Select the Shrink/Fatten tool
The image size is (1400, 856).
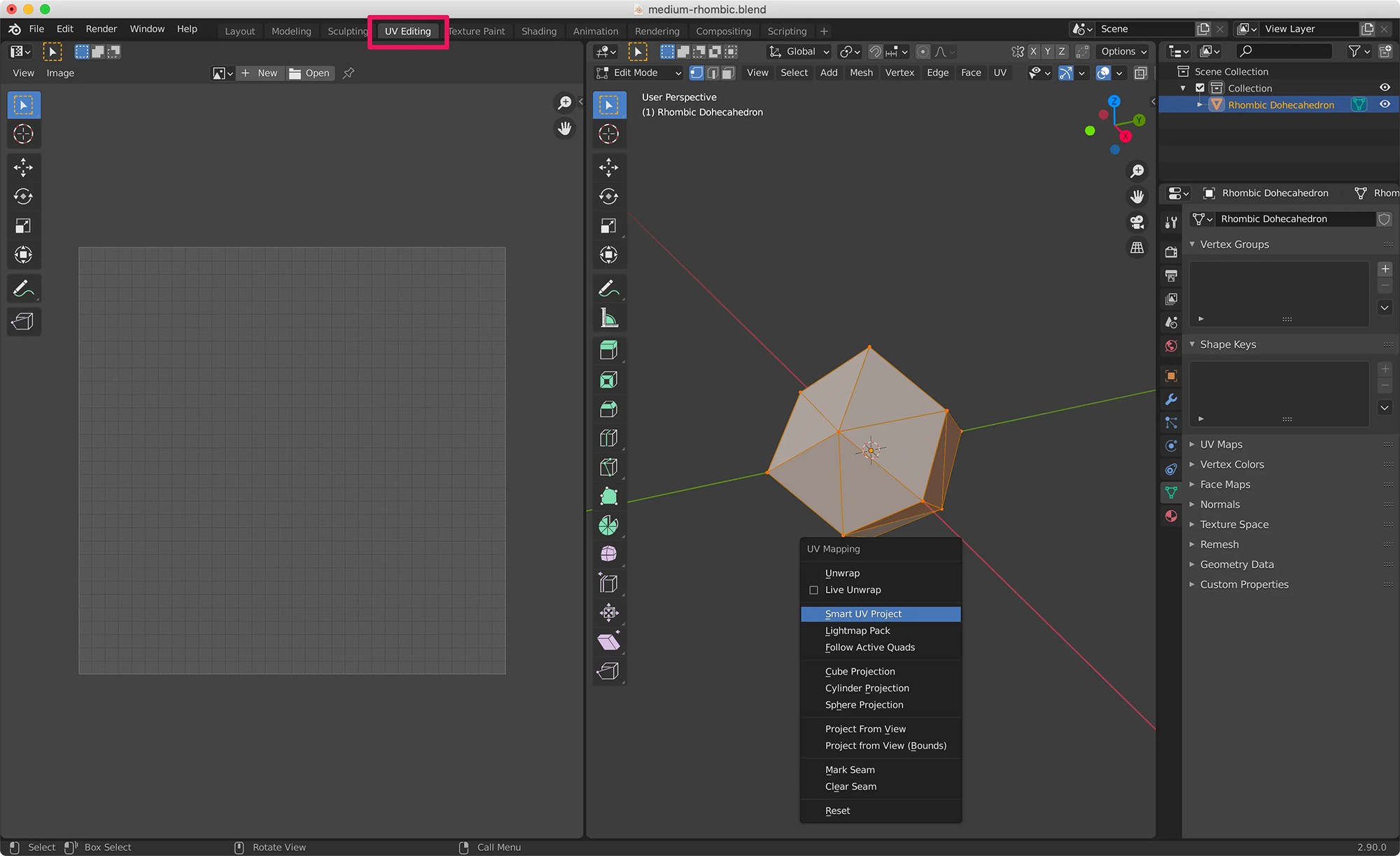click(609, 613)
